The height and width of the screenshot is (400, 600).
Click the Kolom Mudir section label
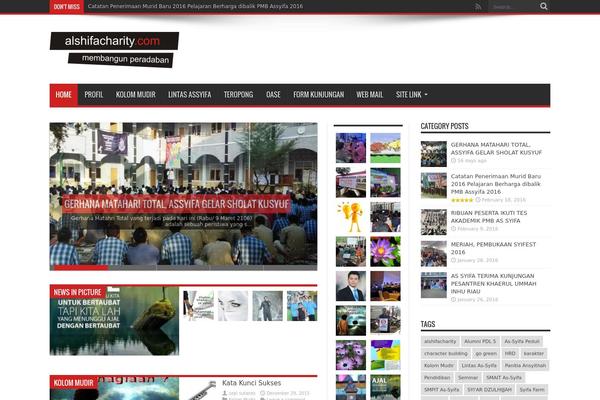[73, 383]
